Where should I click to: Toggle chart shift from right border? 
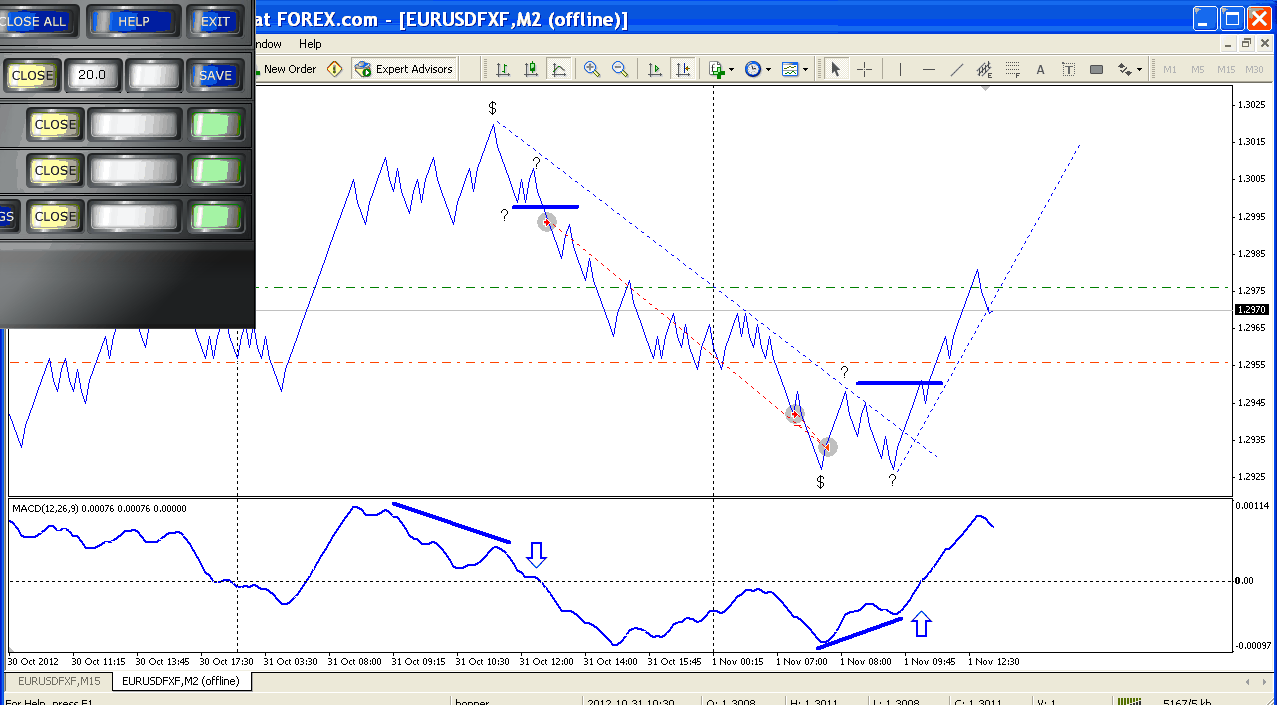pyautogui.click(x=683, y=69)
